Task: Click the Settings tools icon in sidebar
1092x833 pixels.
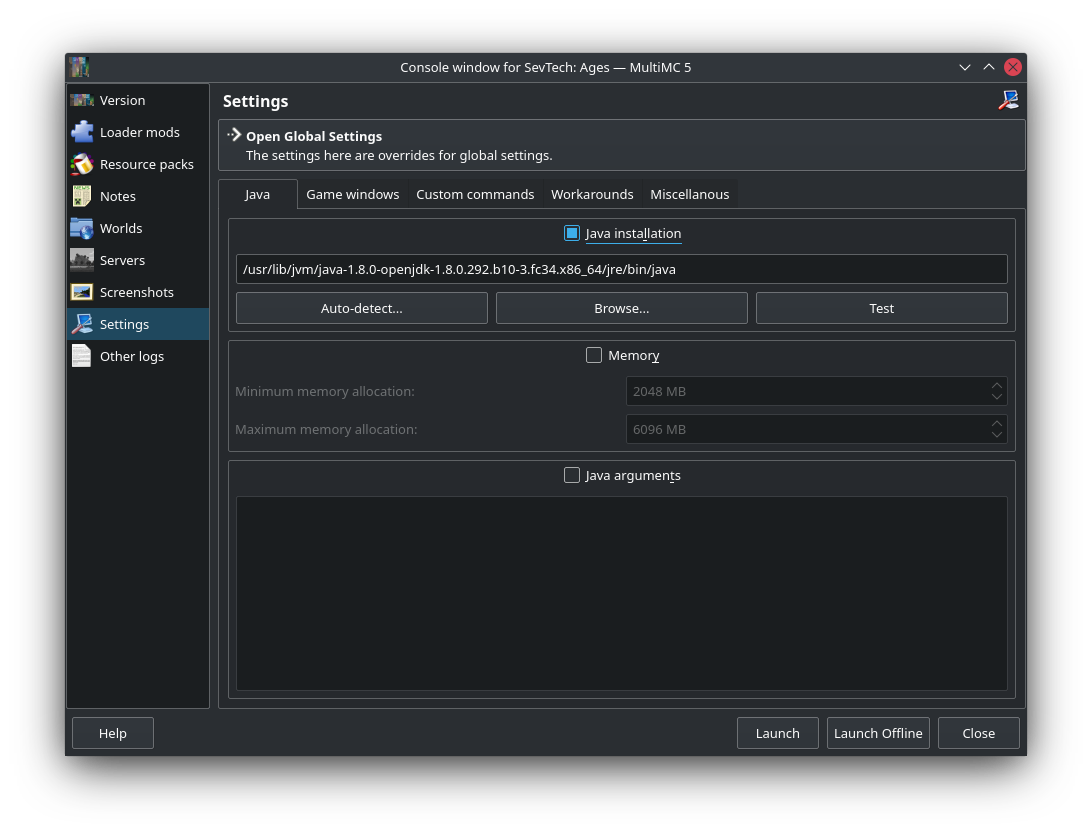Action: [81, 325]
